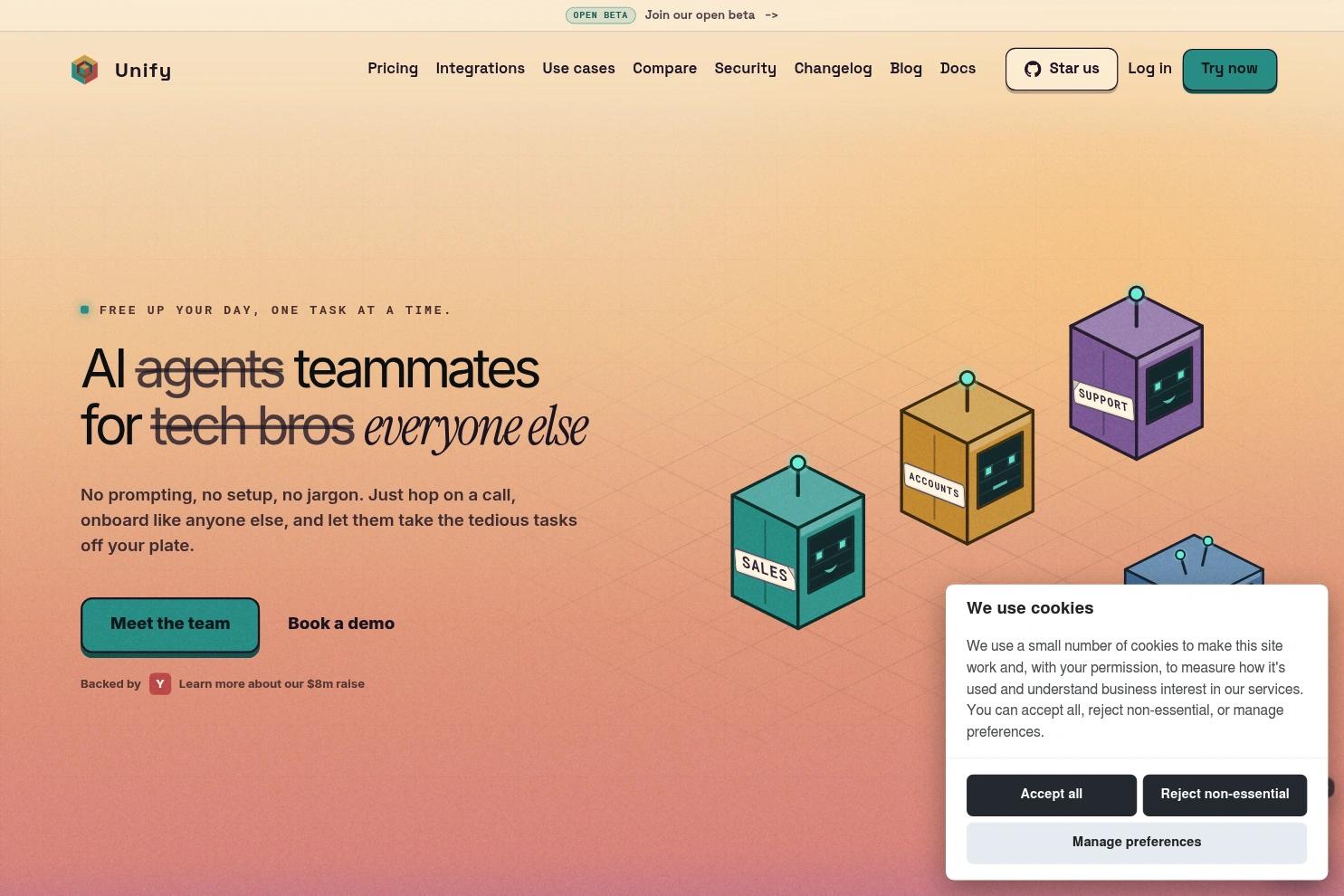Click the Meet the team button

[170, 624]
